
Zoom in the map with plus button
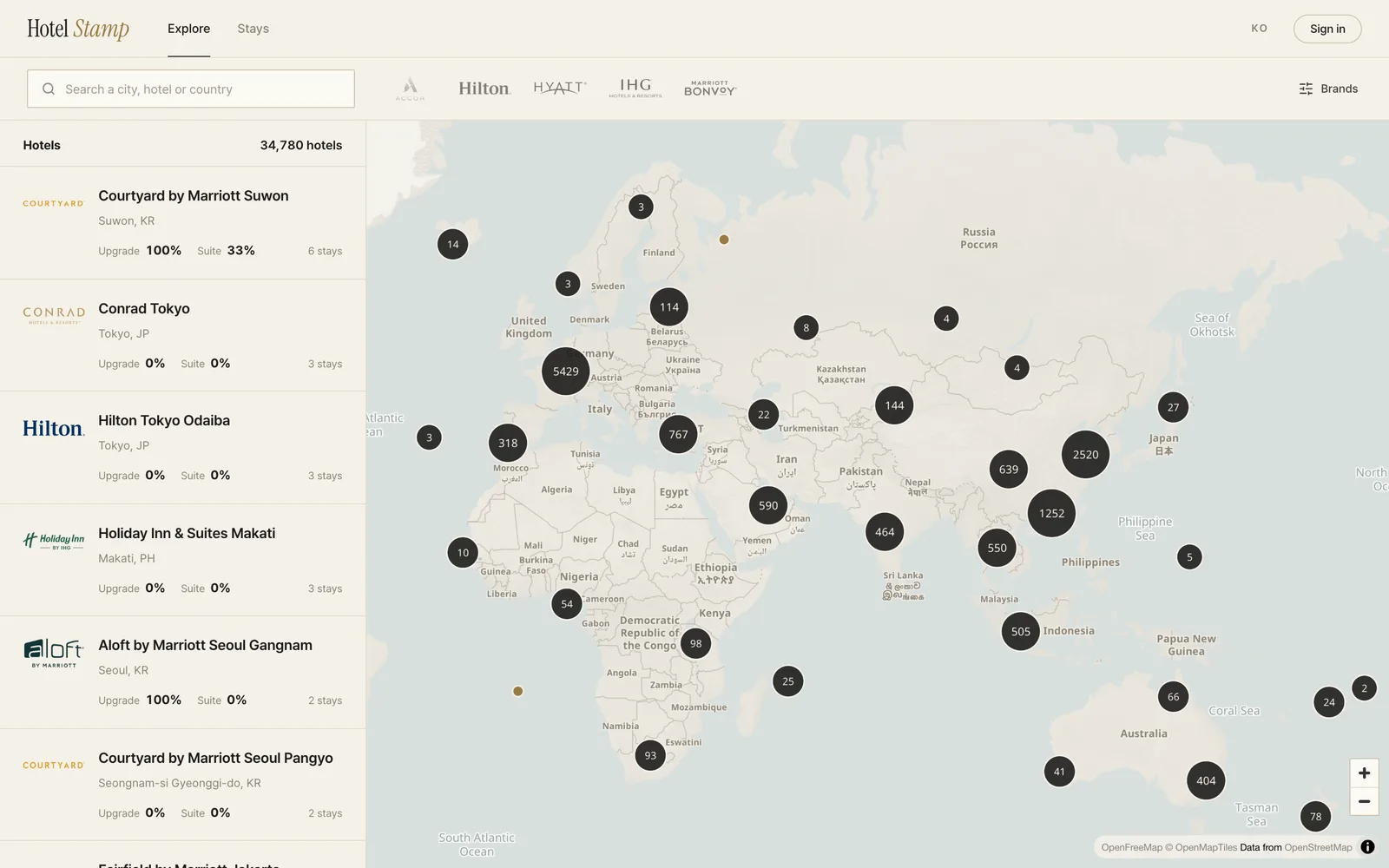point(1364,773)
